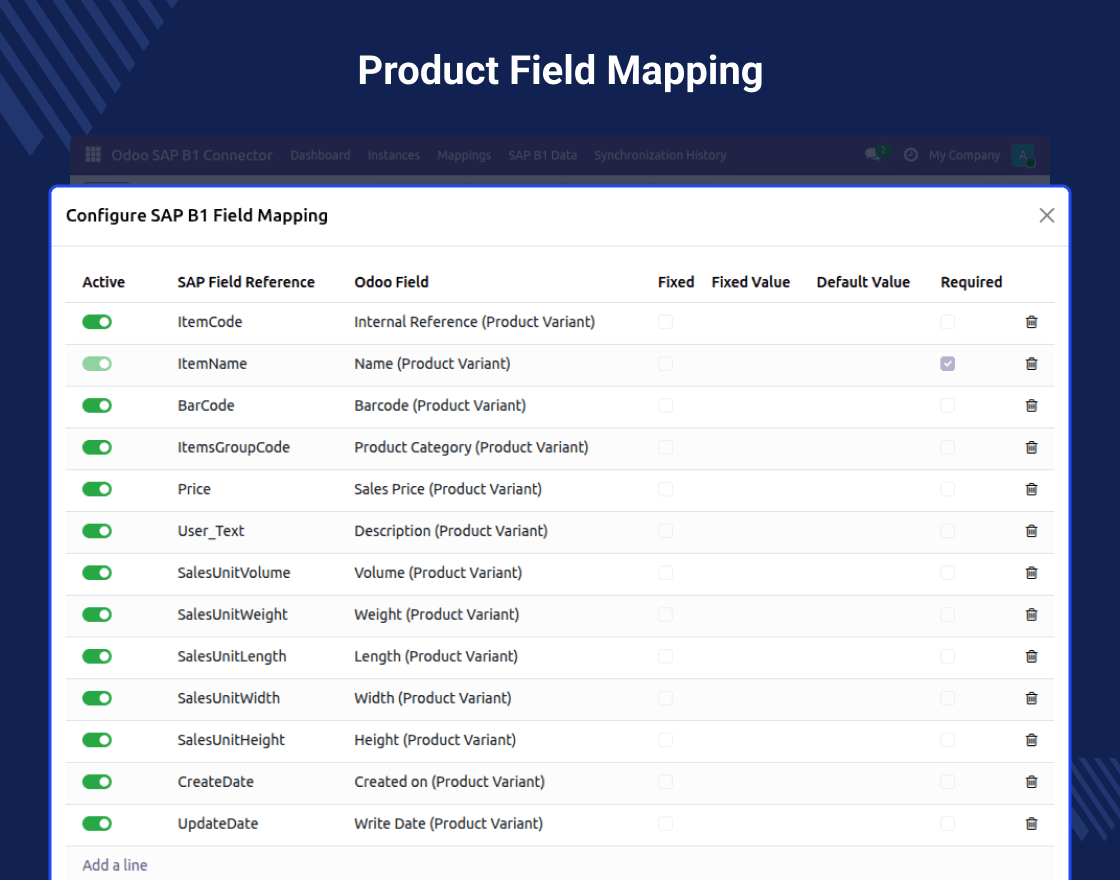Check Required checkbox for ItemCode
The height and width of the screenshot is (880, 1120).
point(948,322)
